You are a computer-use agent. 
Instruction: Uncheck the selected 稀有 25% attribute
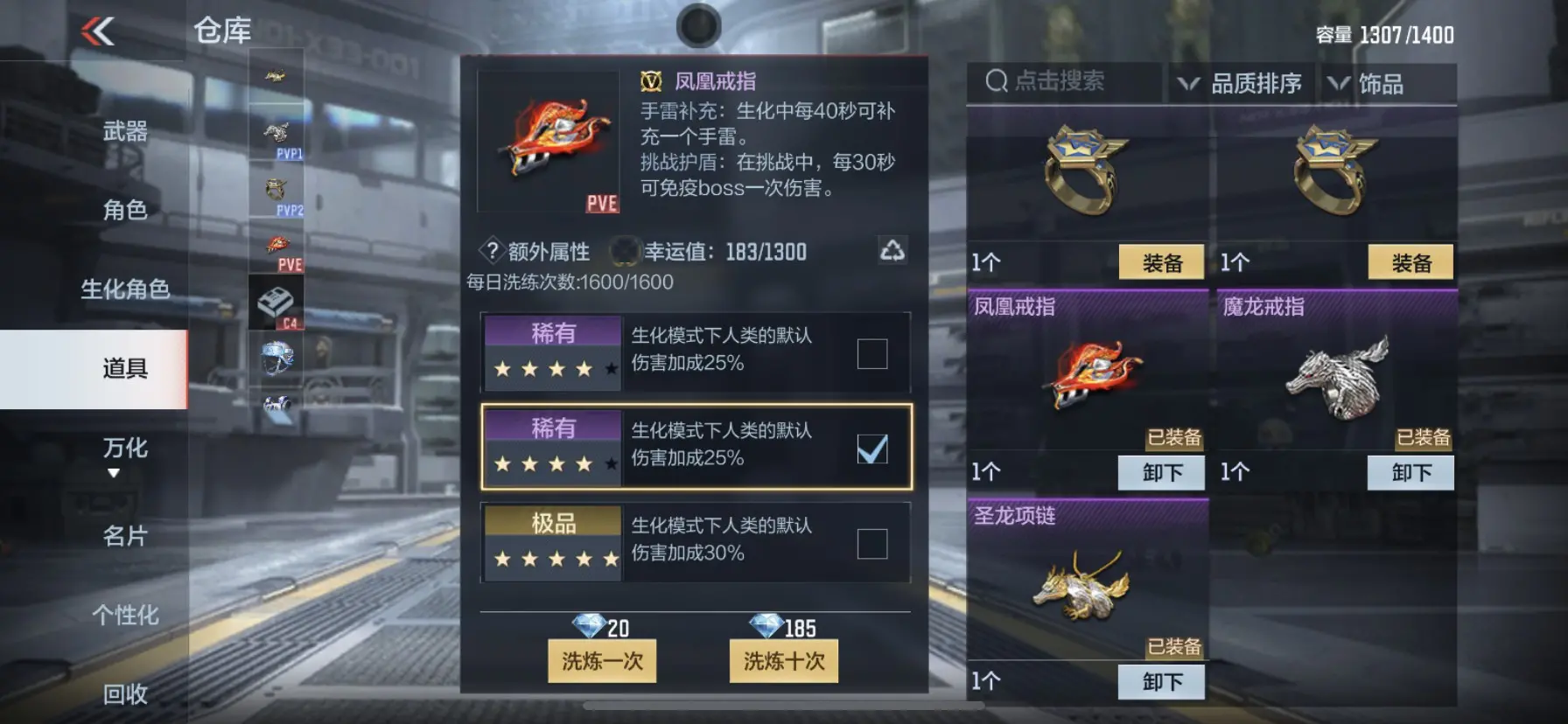coord(871,449)
